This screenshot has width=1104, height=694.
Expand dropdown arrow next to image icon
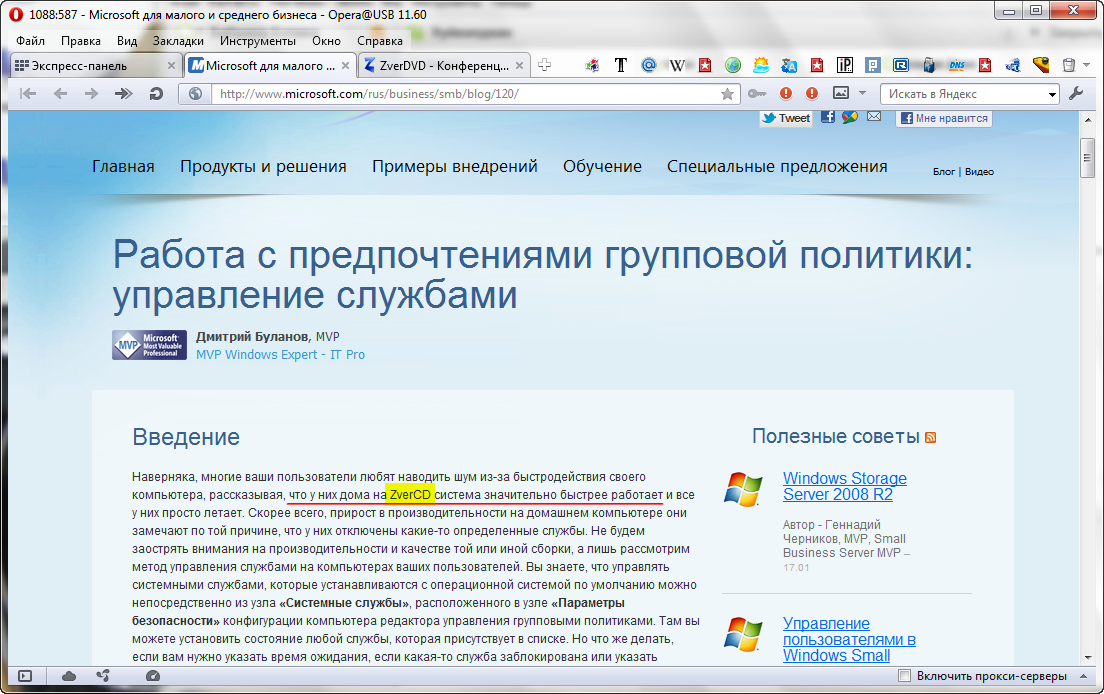click(x=862, y=93)
